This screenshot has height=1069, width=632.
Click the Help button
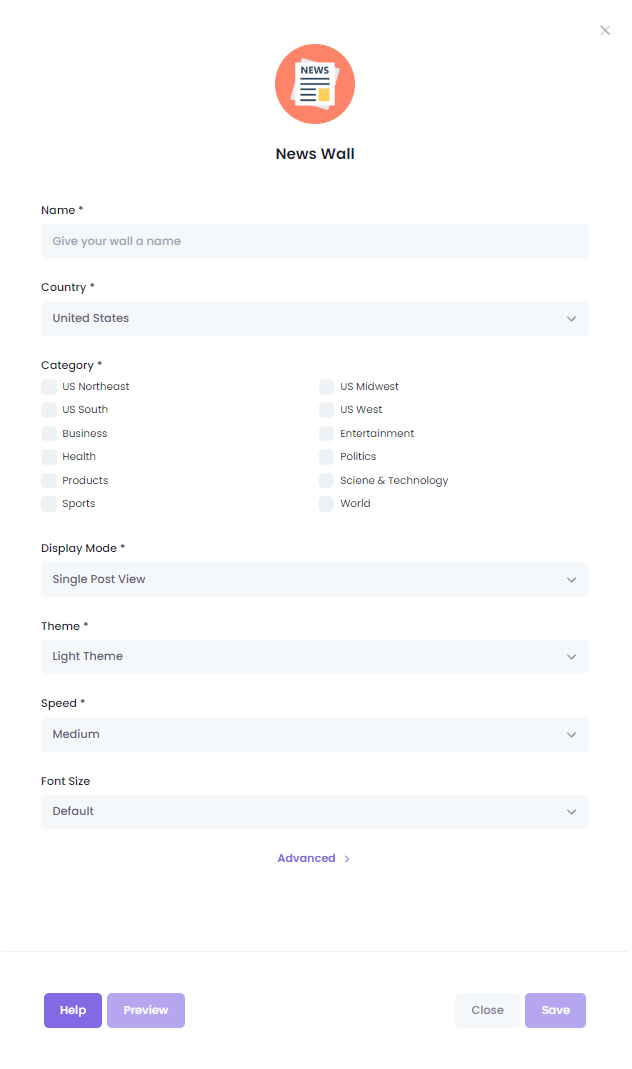(73, 1010)
